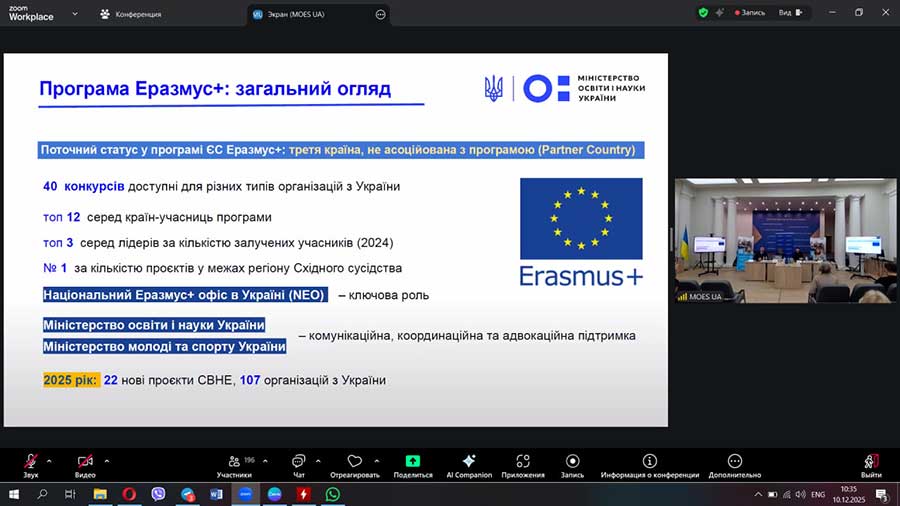Click the AI Companion sparkle beside the shield
Screen dimensions: 900x506
(719, 13)
